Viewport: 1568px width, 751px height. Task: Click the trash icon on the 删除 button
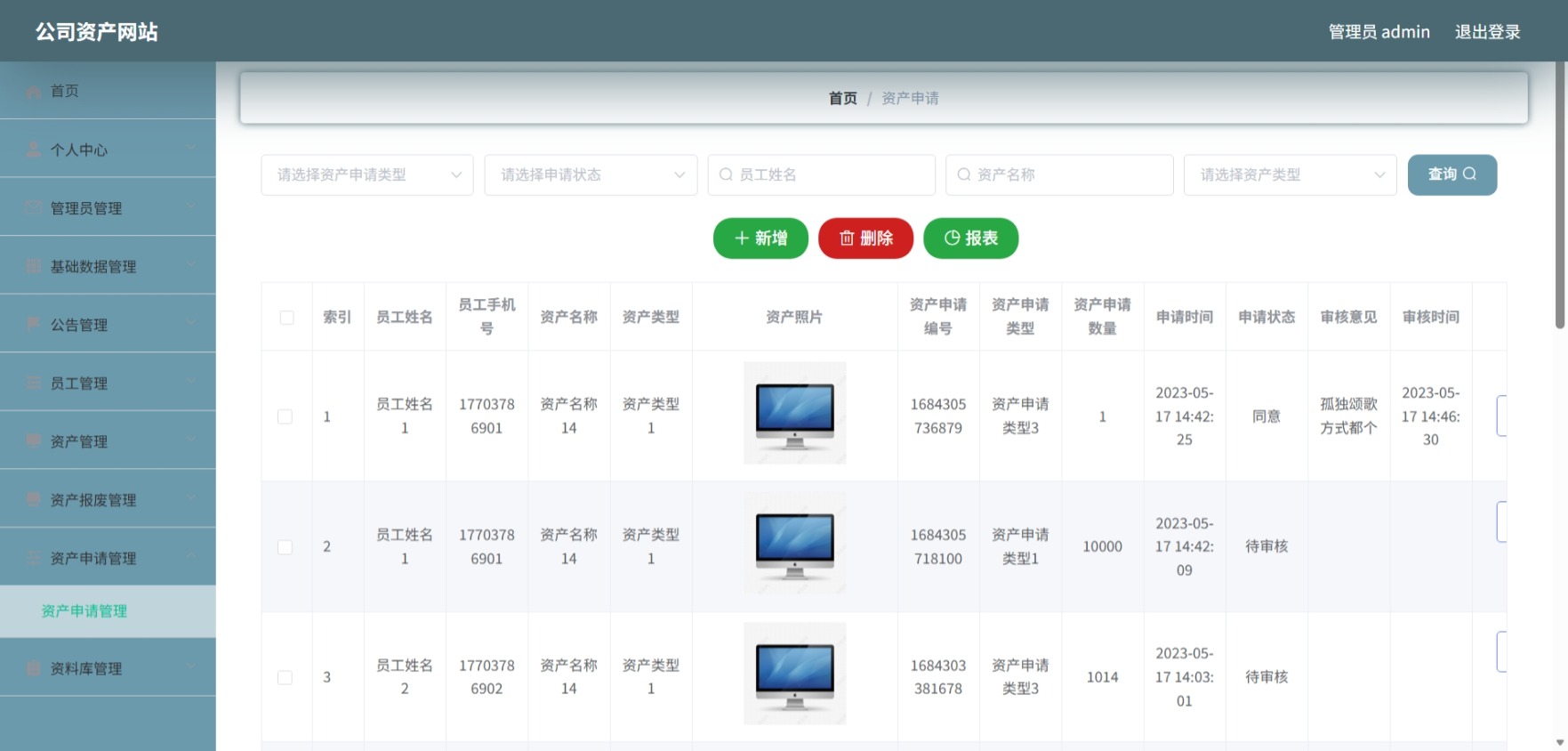tap(847, 238)
